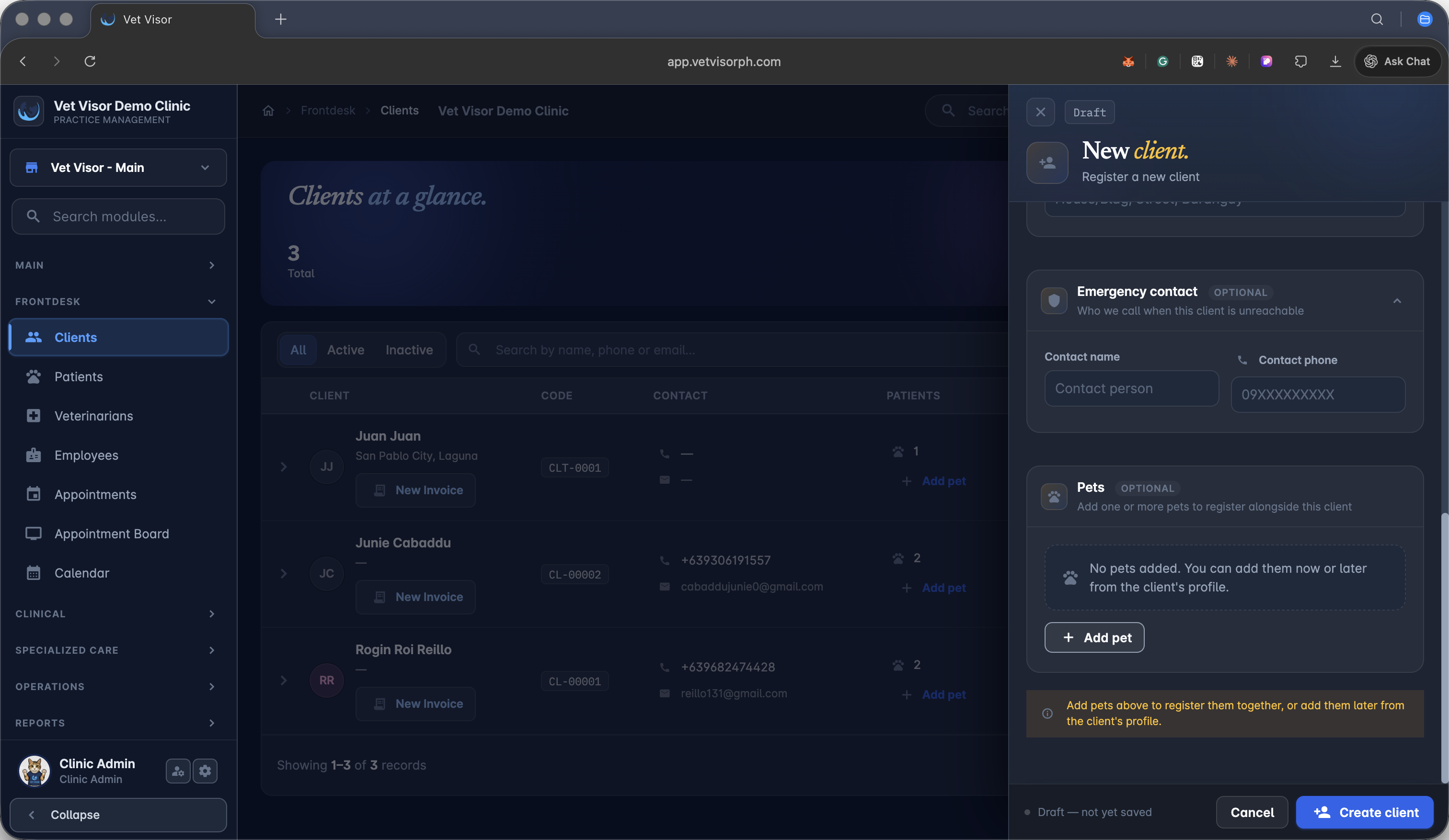Click the Emergency contact shield icon
Image resolution: width=1449 pixels, height=840 pixels.
(x=1054, y=300)
